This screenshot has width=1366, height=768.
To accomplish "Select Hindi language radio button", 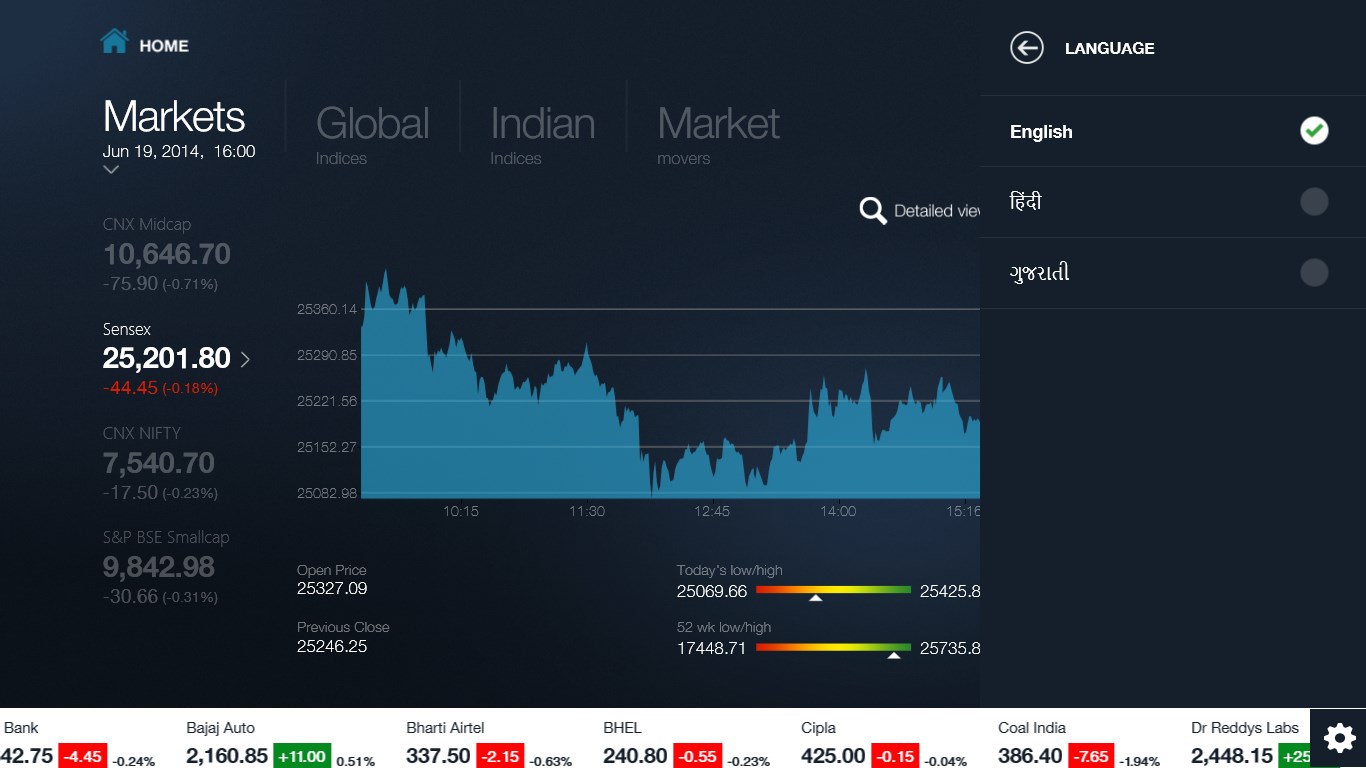I will tap(1314, 202).
